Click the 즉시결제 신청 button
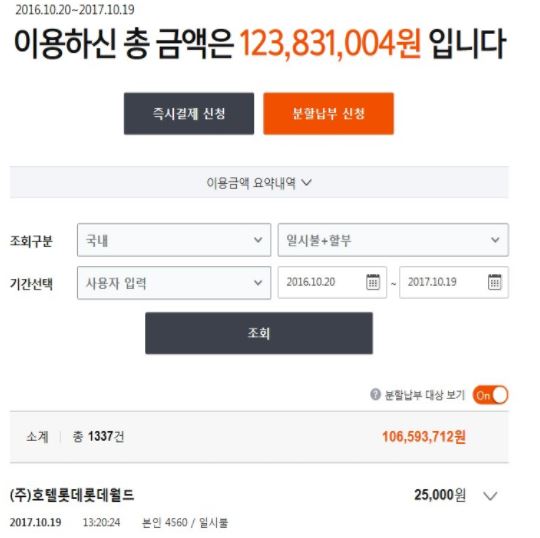Image resolution: width=540 pixels, height=538 pixels. click(189, 113)
